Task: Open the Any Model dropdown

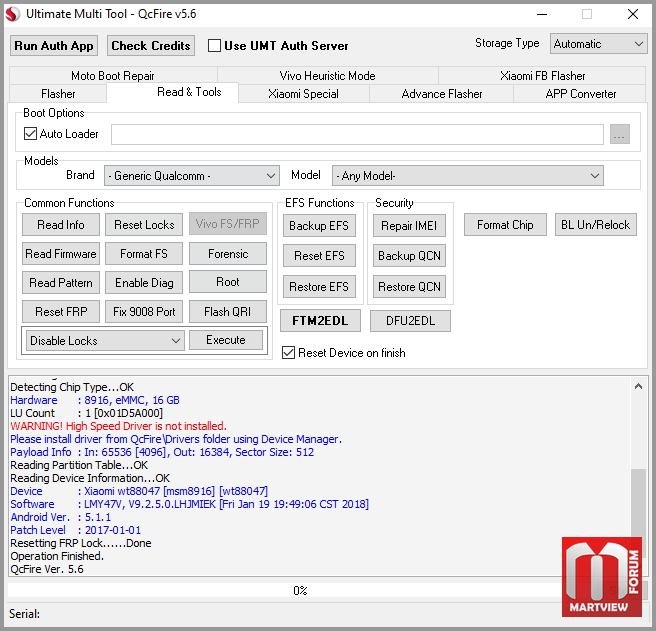Action: coord(468,176)
